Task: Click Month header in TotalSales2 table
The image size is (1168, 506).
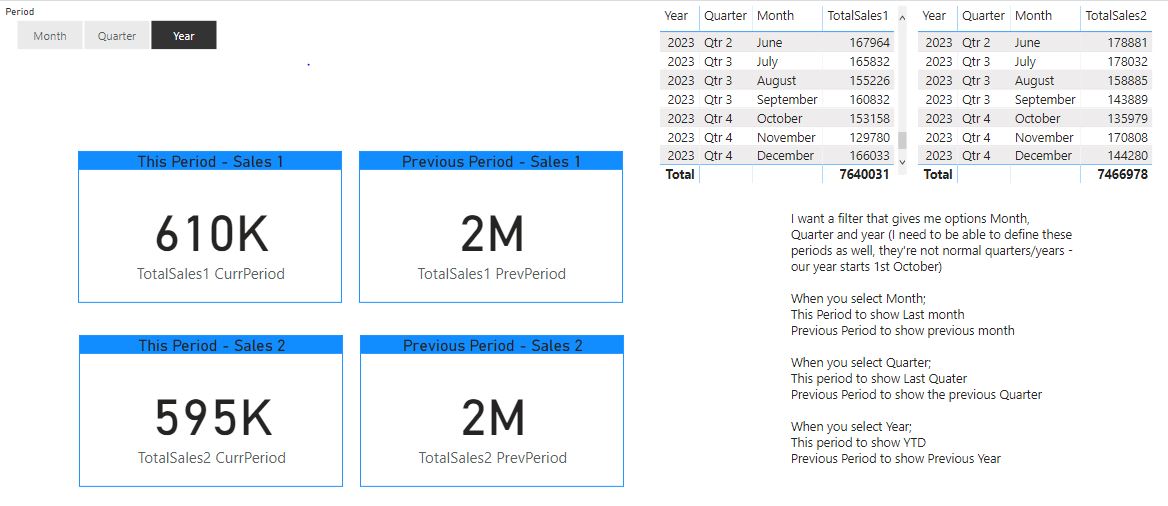Action: pyautogui.click(x=1033, y=15)
